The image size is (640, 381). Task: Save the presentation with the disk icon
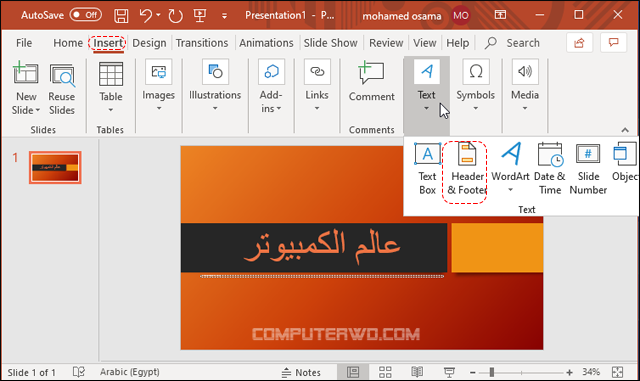coord(121,16)
